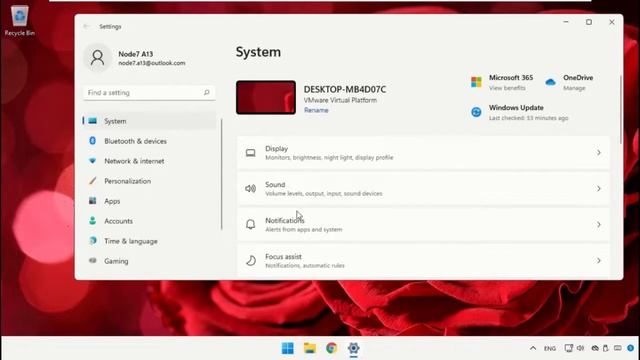Image resolution: width=640 pixels, height=360 pixels.
Task: Click the Notifications bell icon
Action: pos(251,224)
